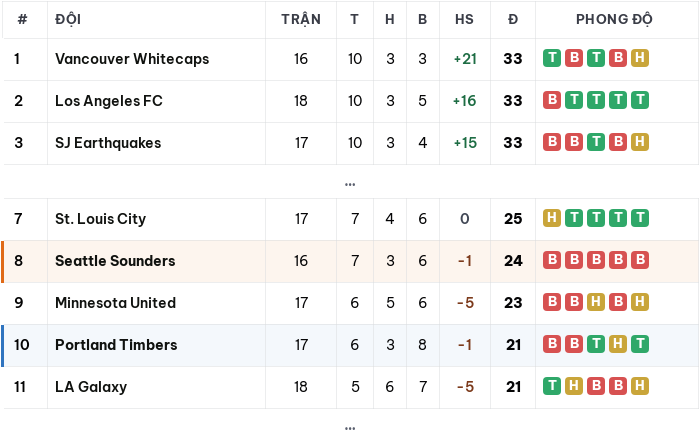Expand hidden rows below LA Galaxy

[x=350, y=428]
